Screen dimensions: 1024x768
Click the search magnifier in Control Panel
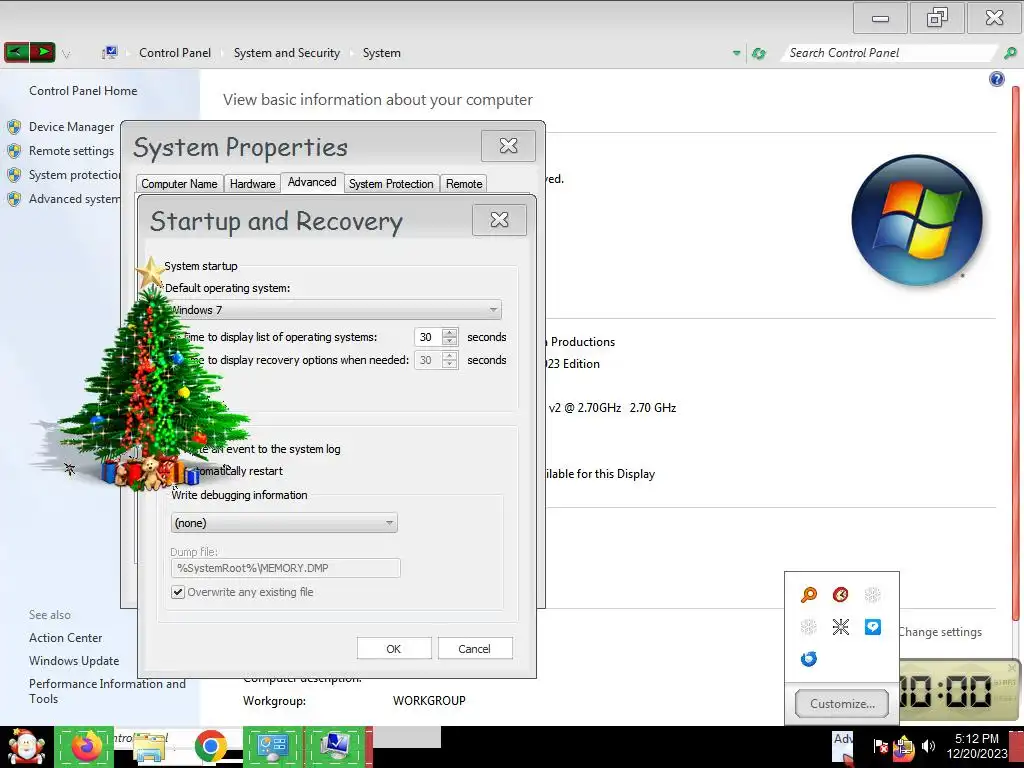pyautogui.click(x=1010, y=53)
